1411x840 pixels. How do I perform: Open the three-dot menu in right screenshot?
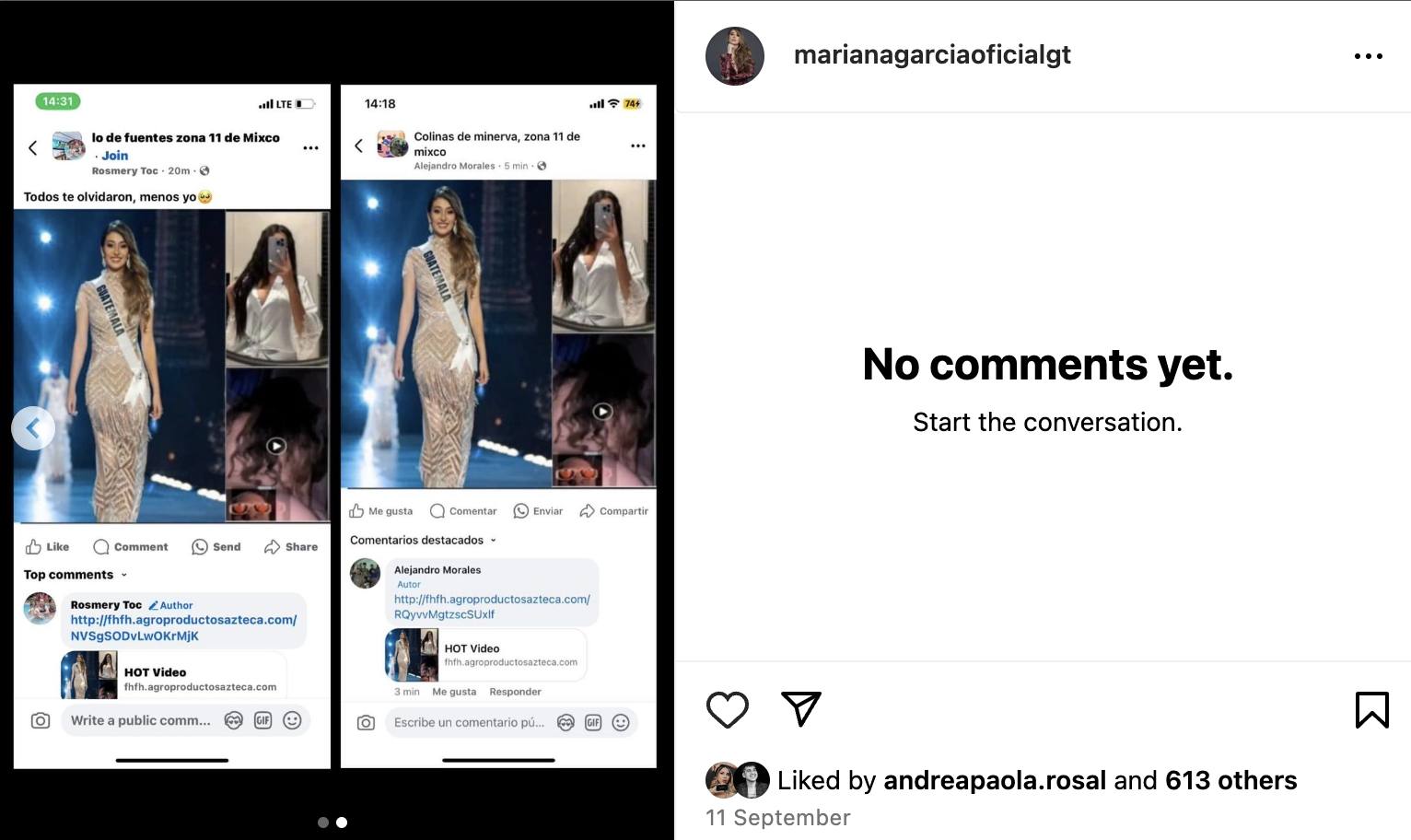coord(637,146)
